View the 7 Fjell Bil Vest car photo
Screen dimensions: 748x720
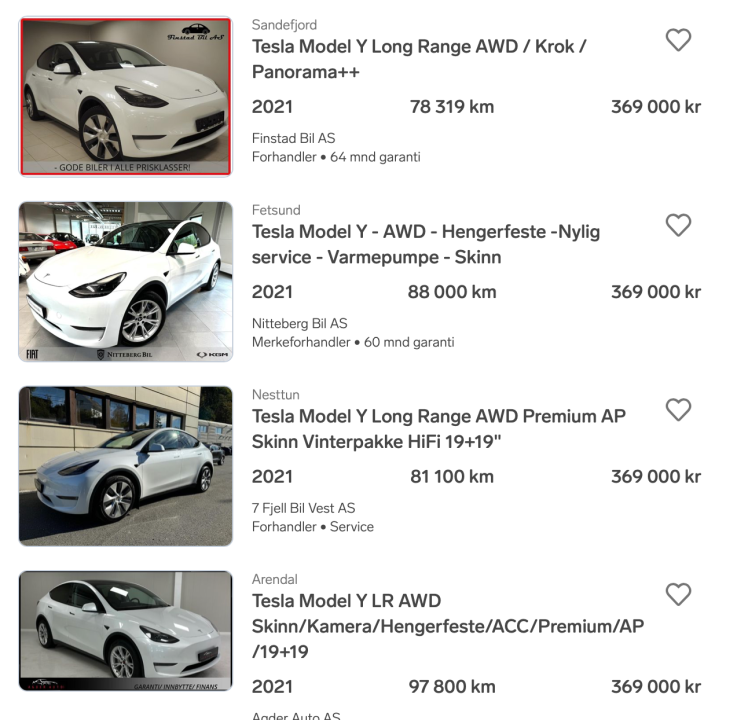coord(126,466)
